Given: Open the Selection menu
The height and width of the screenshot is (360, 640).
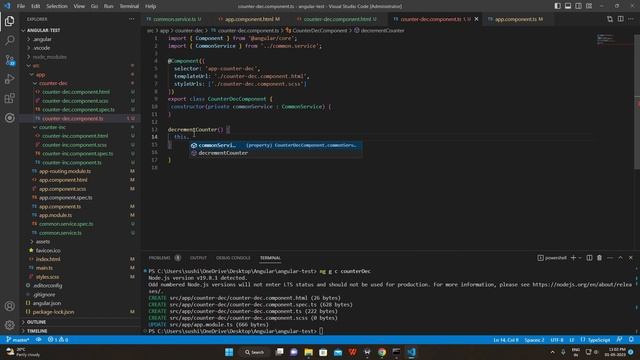Looking at the screenshot, I should point(57,6).
